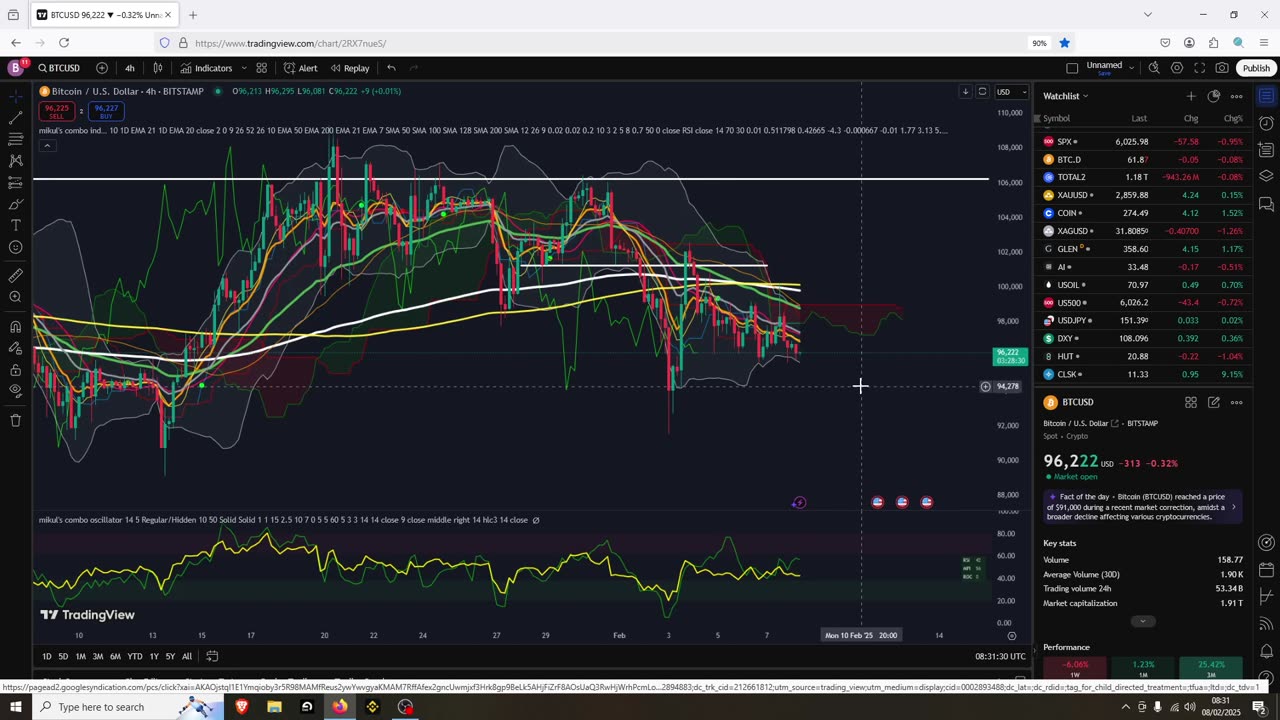Toggle magnet mode for drawings

tap(15, 326)
